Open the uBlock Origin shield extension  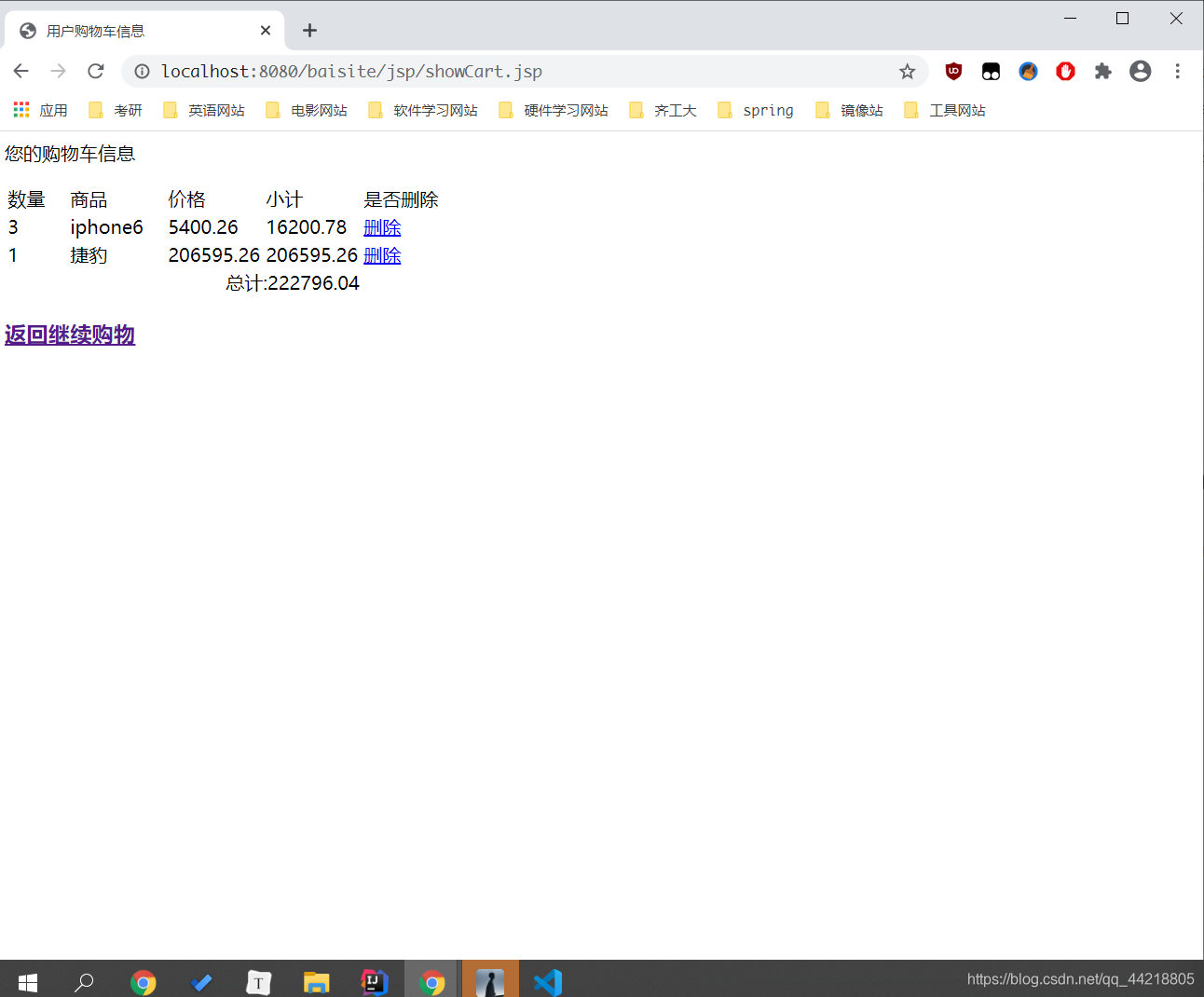(x=953, y=71)
